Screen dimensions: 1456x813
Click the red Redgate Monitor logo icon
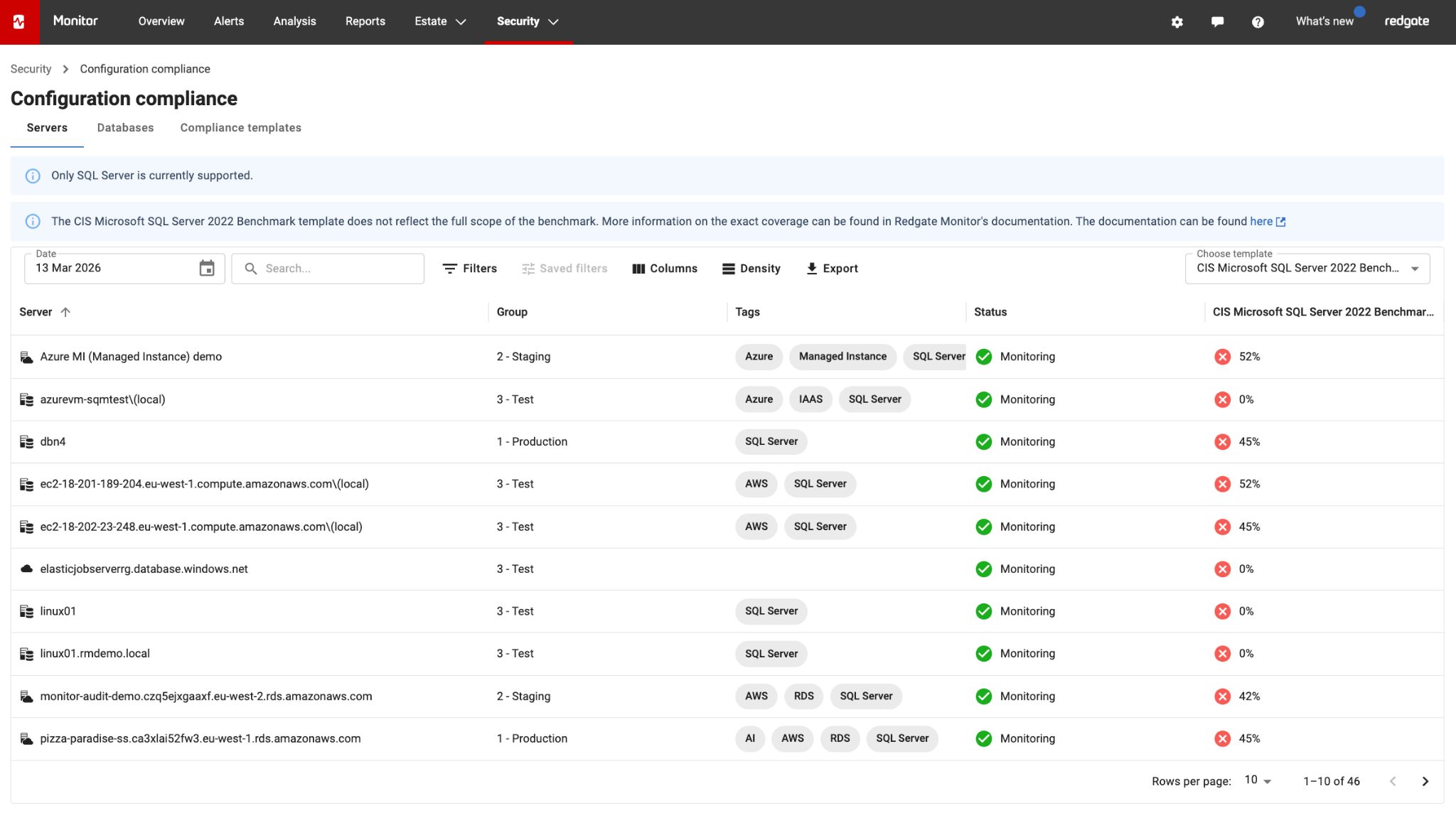(x=20, y=21)
